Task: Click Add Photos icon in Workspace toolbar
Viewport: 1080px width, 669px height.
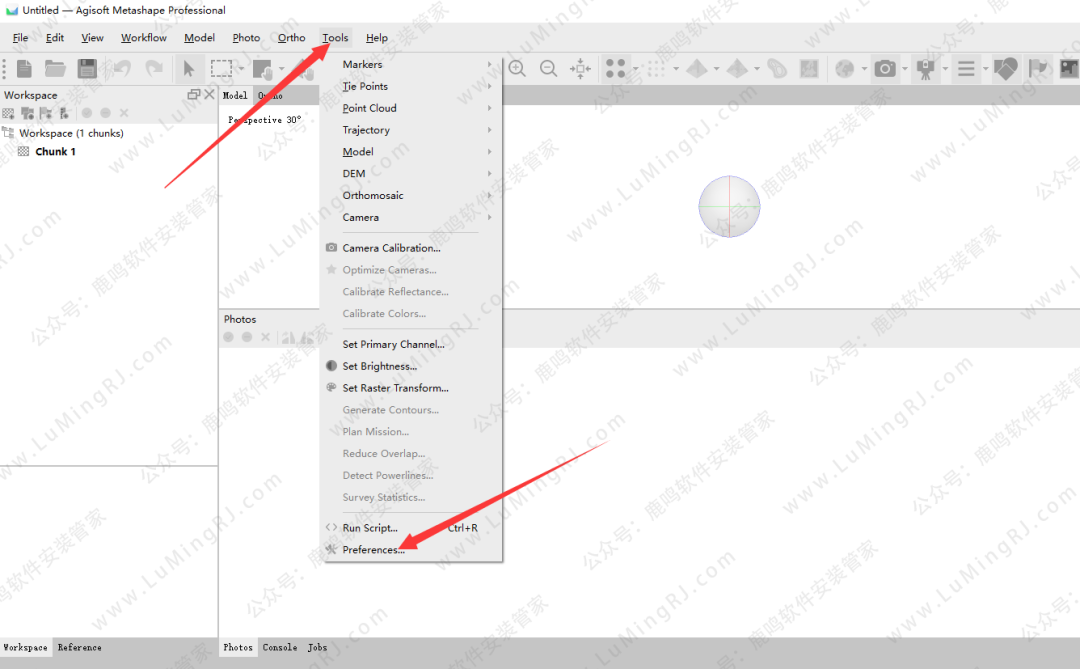Action: (28, 113)
